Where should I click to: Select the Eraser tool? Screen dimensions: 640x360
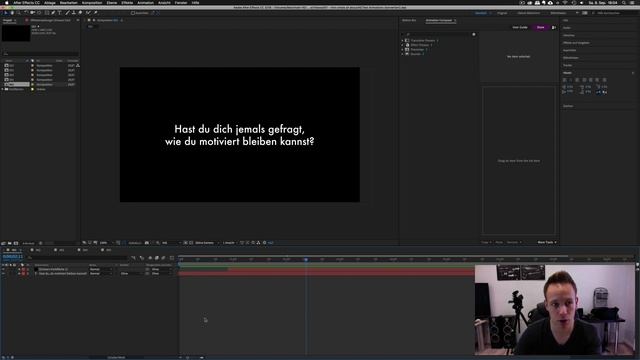pos(80,13)
